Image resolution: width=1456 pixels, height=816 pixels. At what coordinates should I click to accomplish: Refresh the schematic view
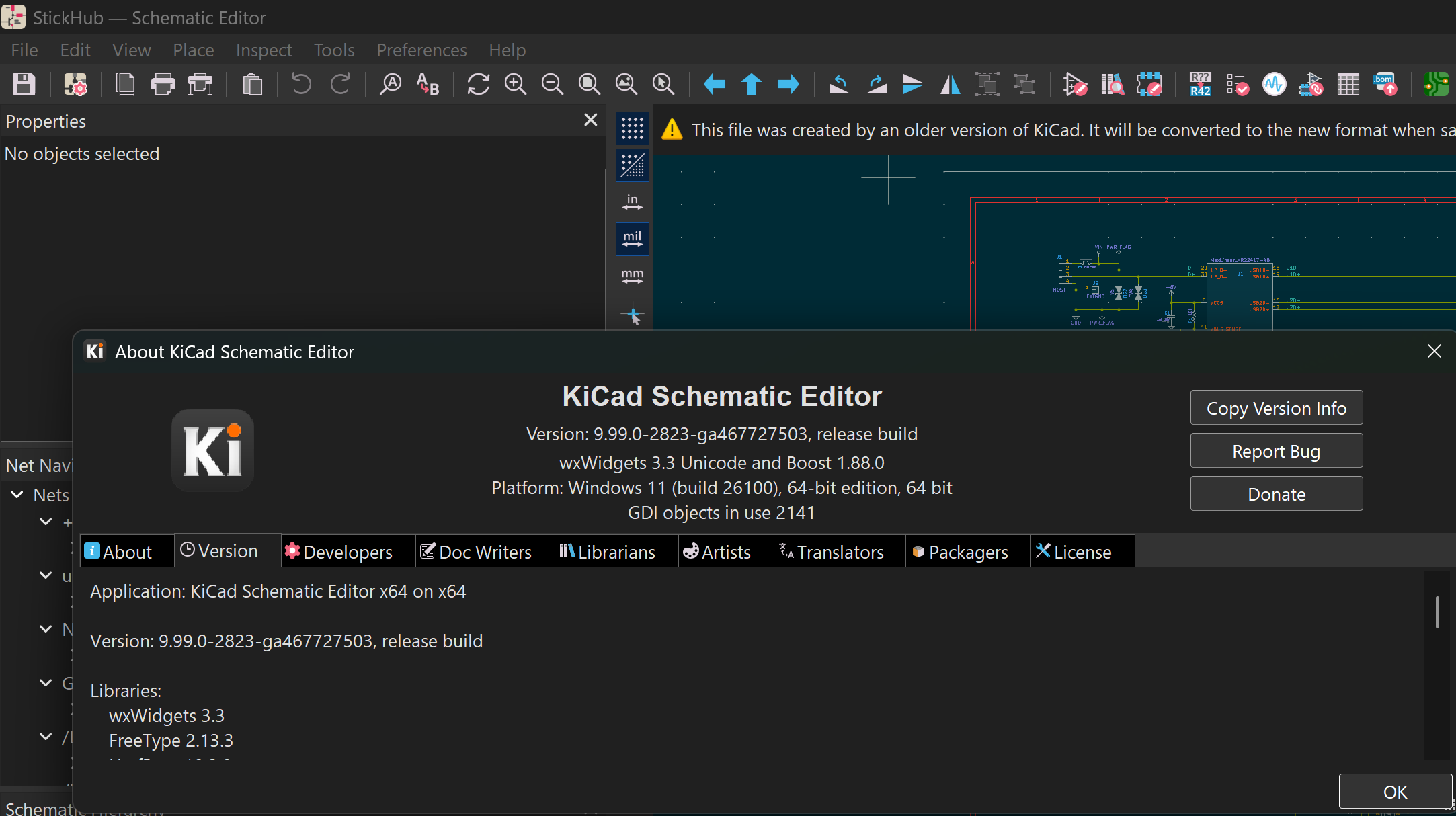478,85
